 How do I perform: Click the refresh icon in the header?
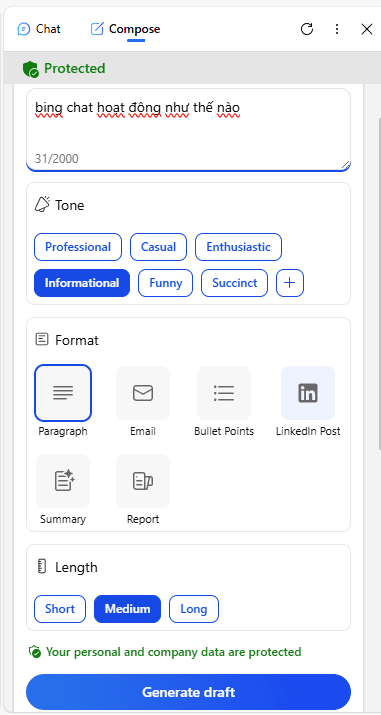pos(307,29)
